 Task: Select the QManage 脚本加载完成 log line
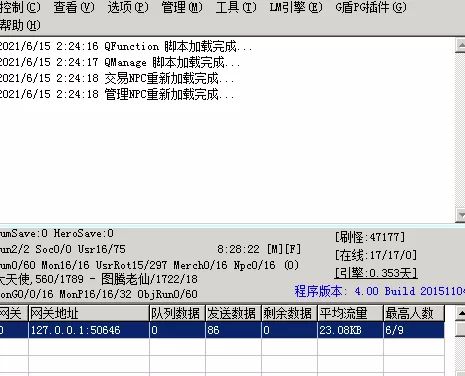tap(119, 62)
